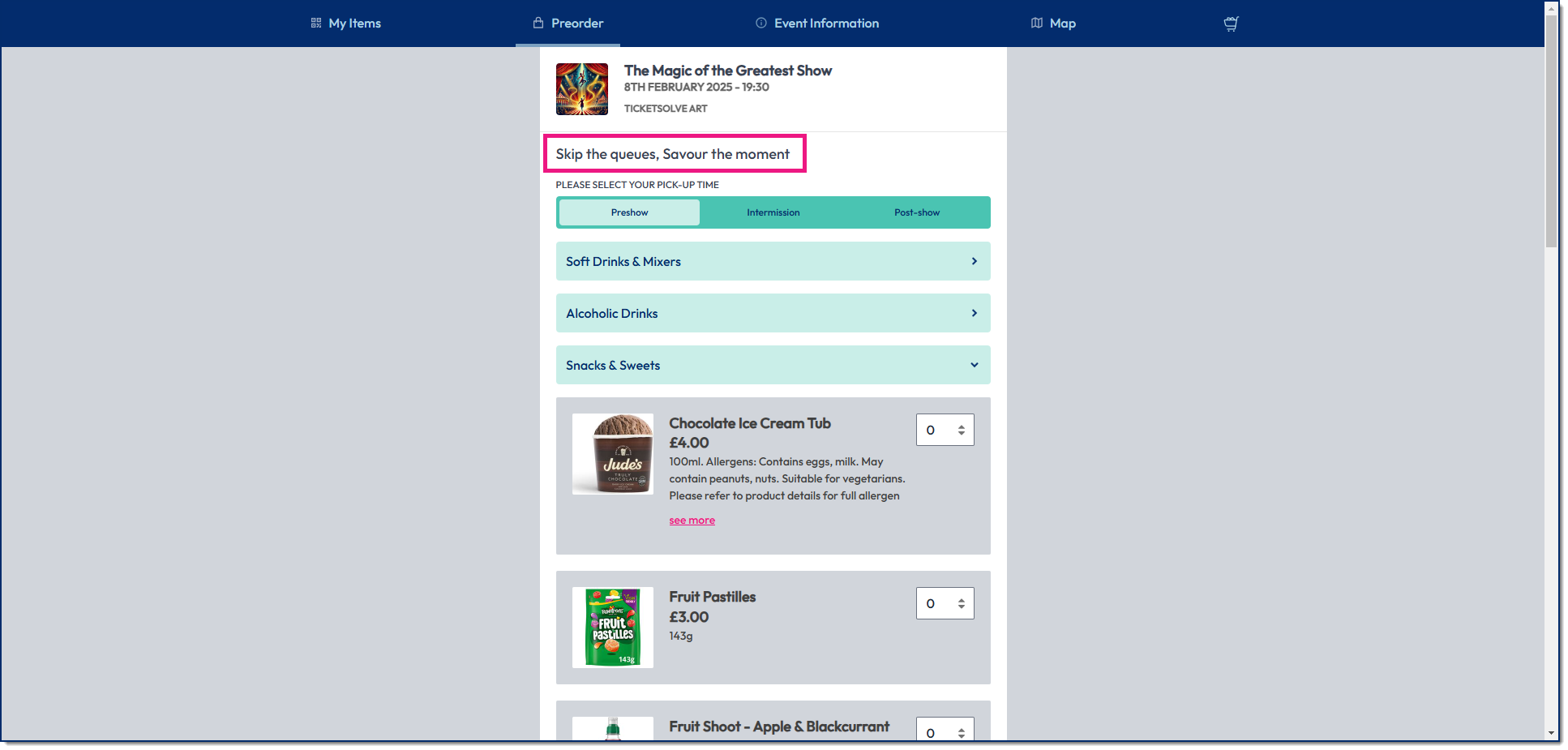The image size is (1568, 750).
Task: Open the My Items tab
Action: [x=345, y=24]
